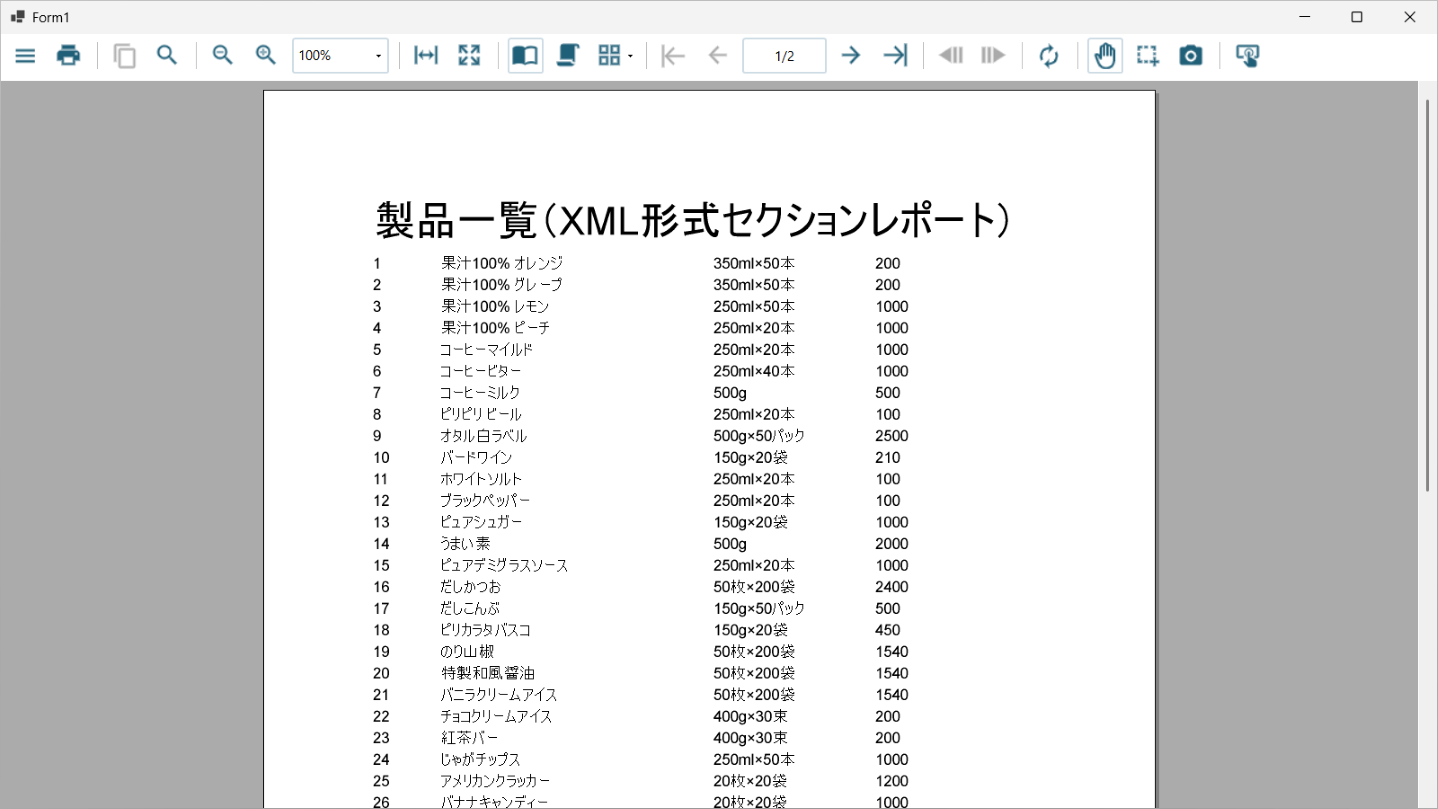This screenshot has width=1438, height=809.
Task: Go to the first page
Action: pos(674,56)
